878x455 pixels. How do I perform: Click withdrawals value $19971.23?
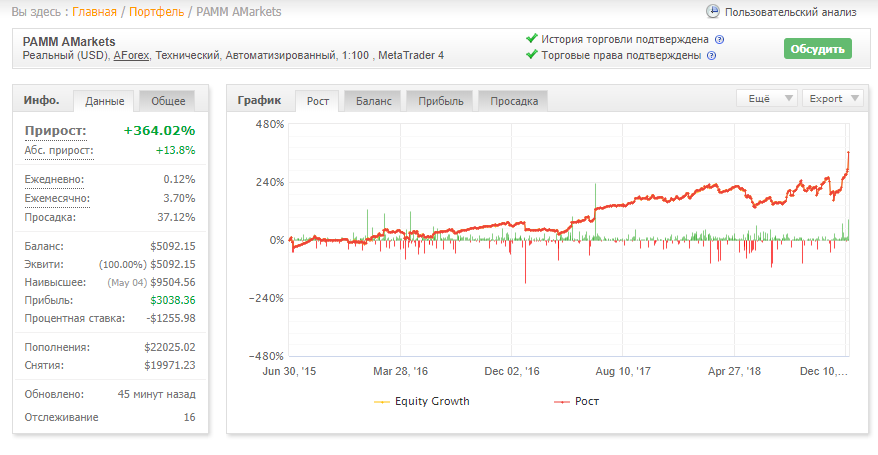170,365
